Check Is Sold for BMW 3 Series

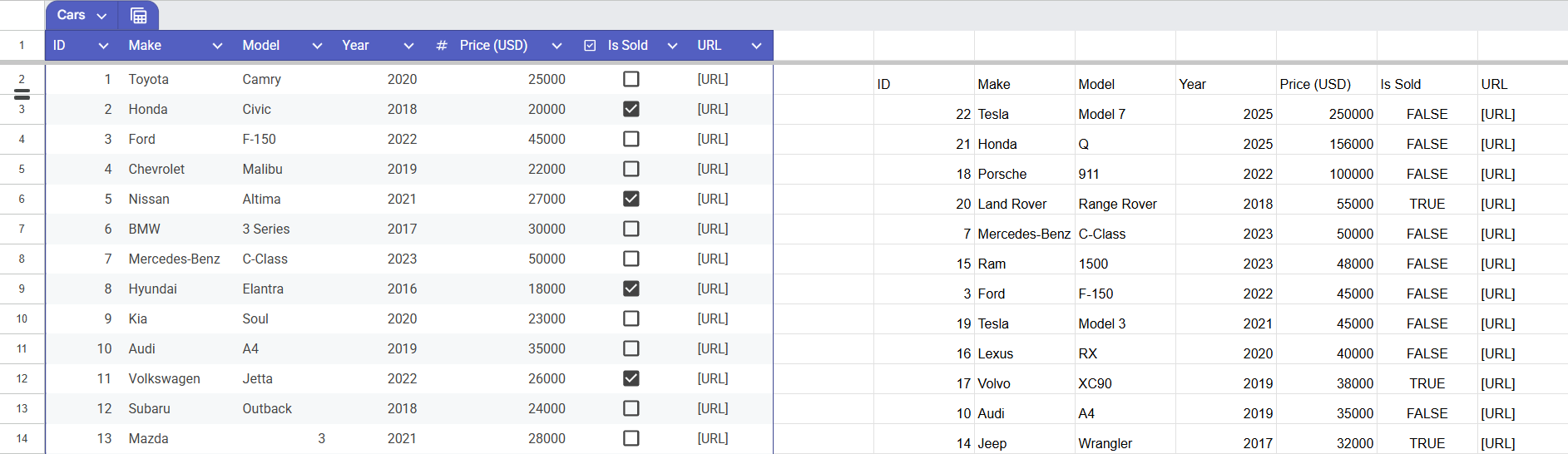(631, 229)
